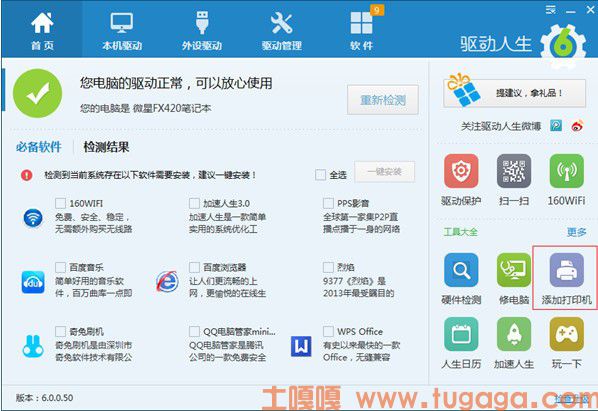This screenshot has height=411, width=598.
Task: Enable the WPS Office checkbox
Action: pos(328,331)
